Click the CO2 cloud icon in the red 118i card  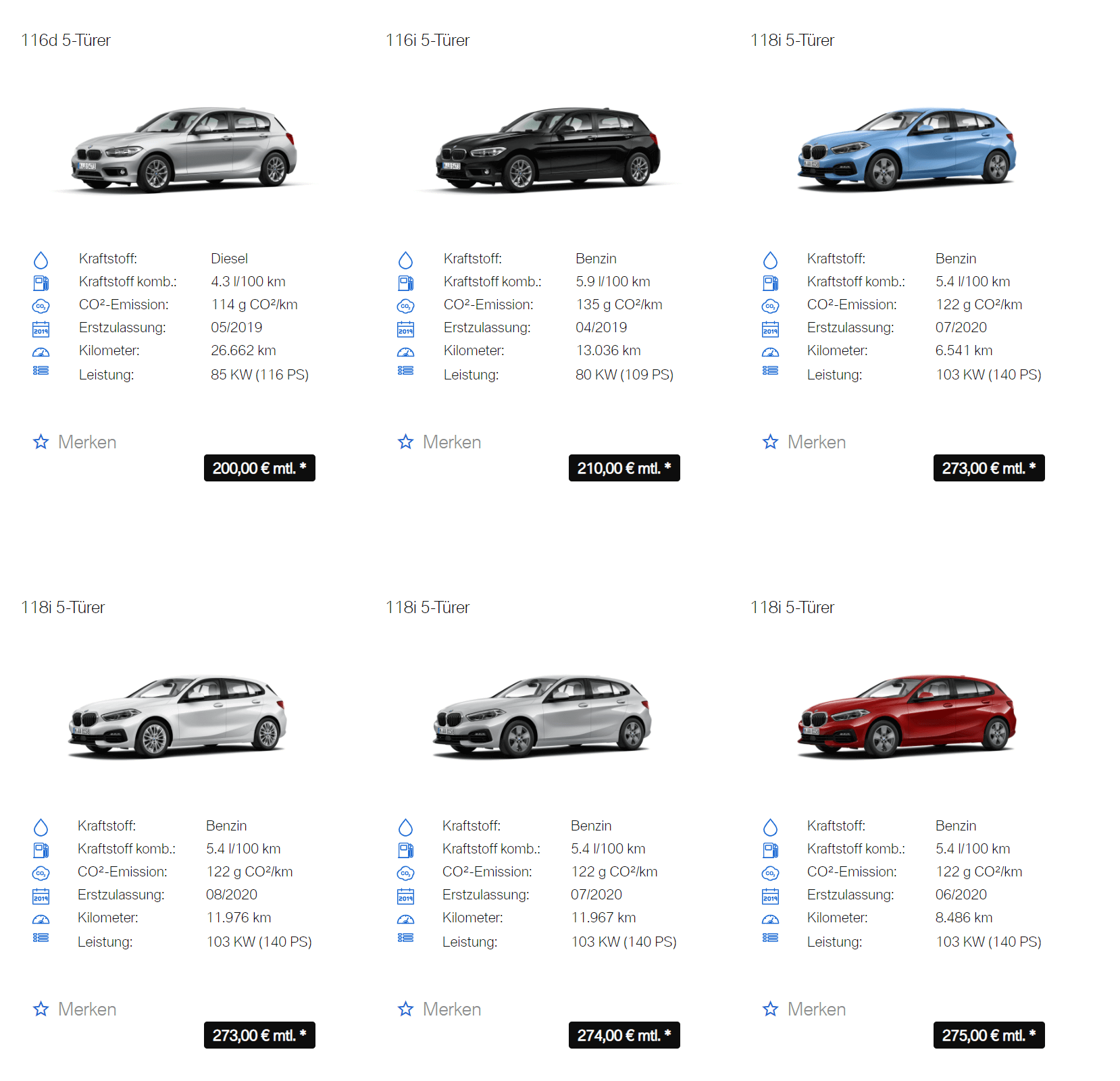tap(770, 873)
